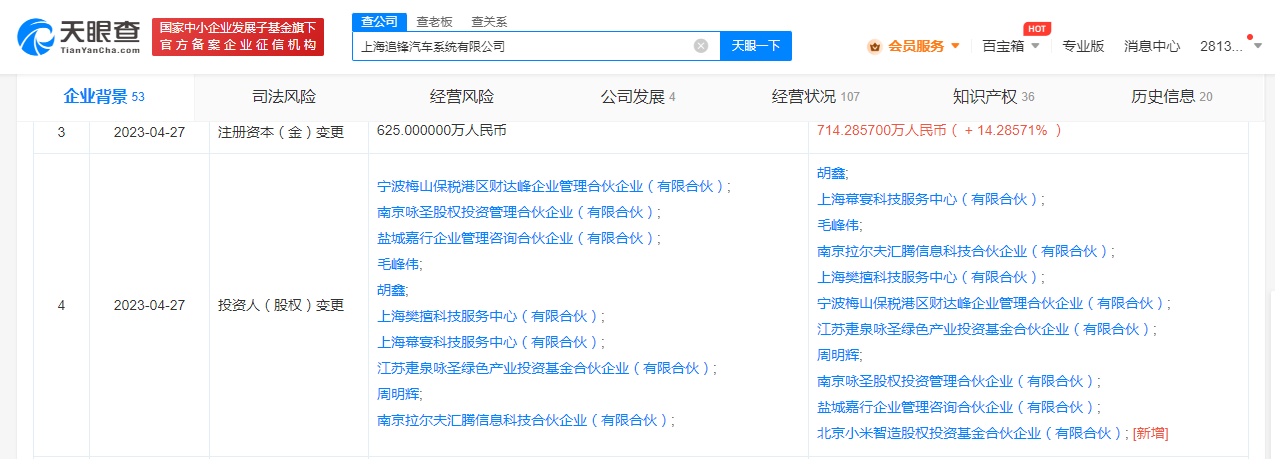Open 宁波梅山保税港区财达峰 link in before-change column
This screenshot has width=1275, height=459.
(x=551, y=186)
